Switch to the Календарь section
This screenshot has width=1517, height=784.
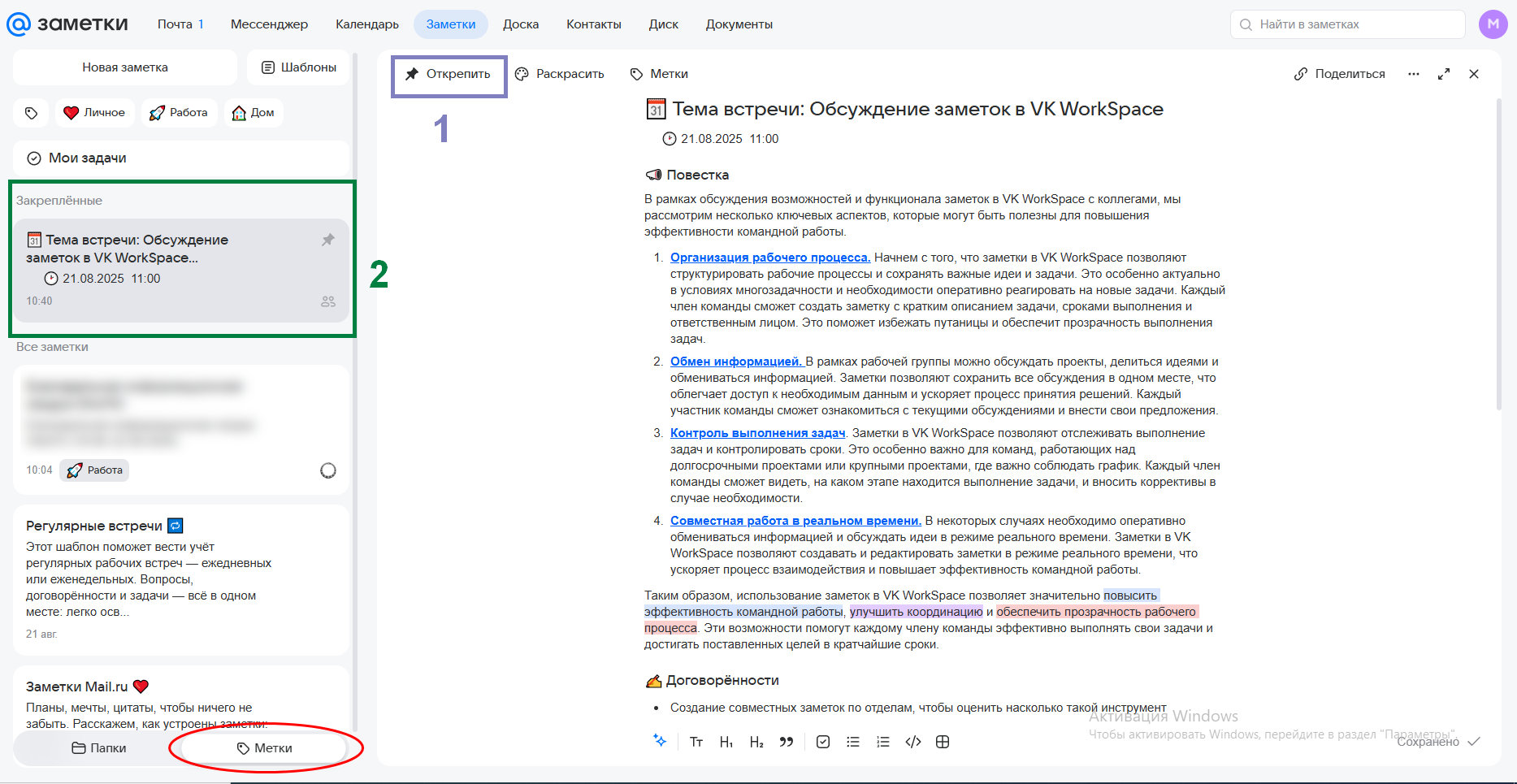366,24
